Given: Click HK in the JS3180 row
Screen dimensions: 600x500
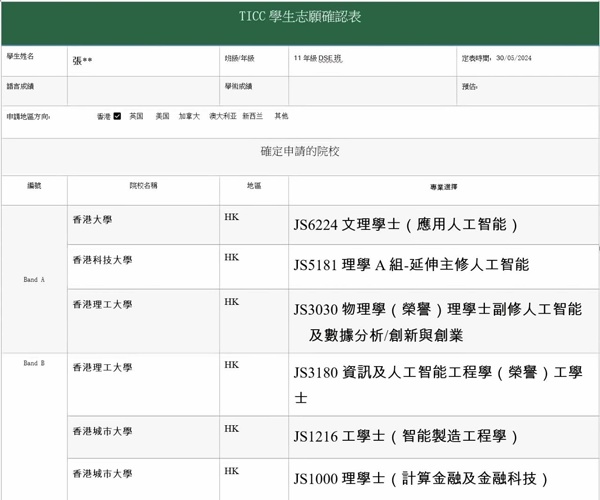Looking at the screenshot, I should tap(232, 365).
